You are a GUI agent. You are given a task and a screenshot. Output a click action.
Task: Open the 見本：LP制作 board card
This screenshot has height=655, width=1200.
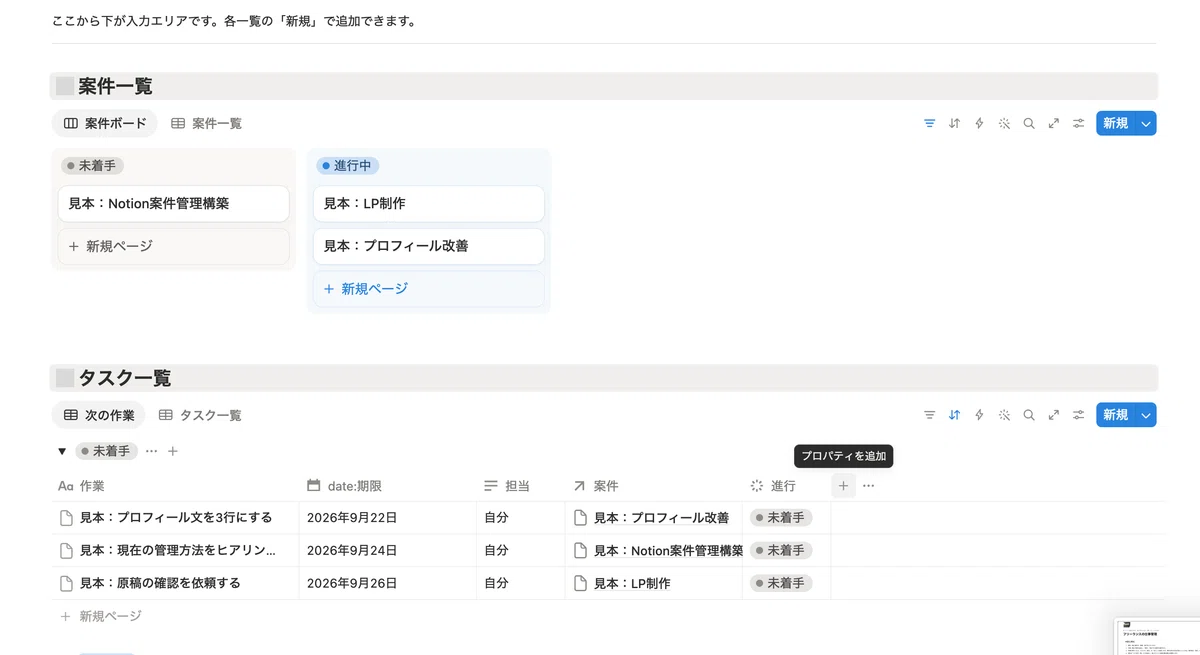(x=429, y=203)
